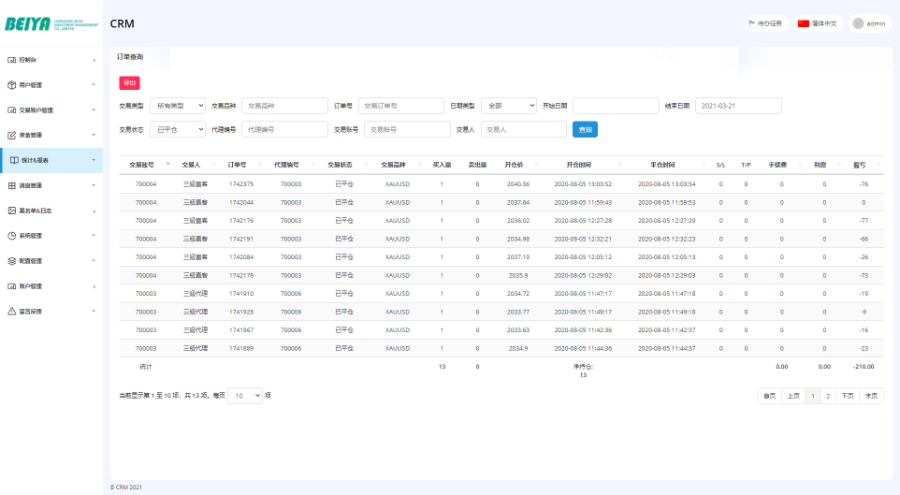The image size is (900, 495).
Task: Click the 待办任务 flag icon in header
Action: 752,23
